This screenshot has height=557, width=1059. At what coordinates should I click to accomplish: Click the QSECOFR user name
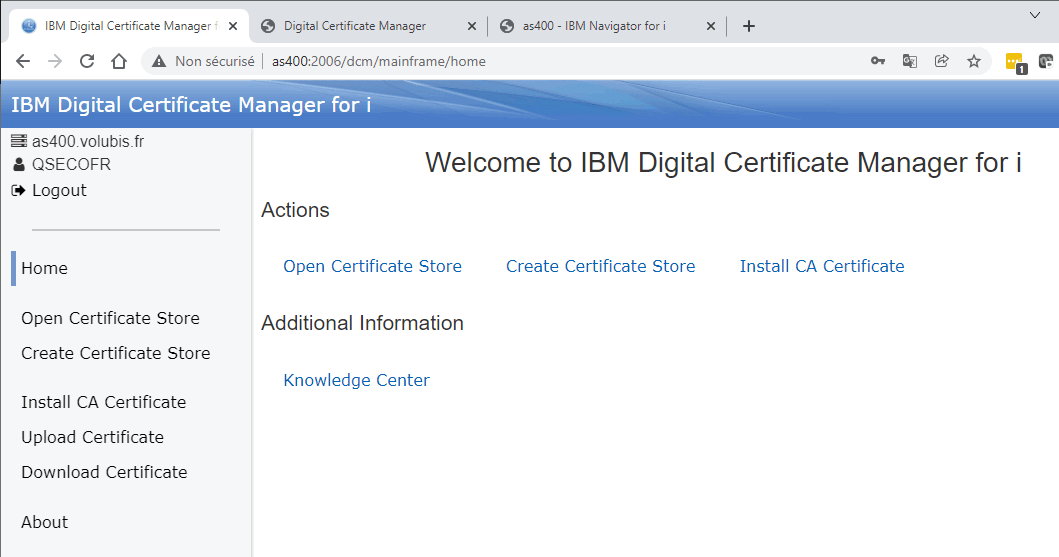pyautogui.click(x=71, y=164)
